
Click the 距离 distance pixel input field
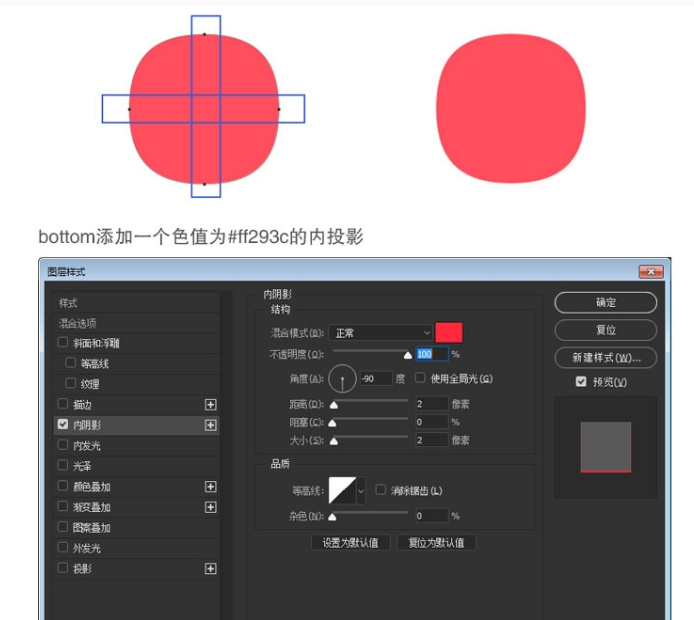[x=430, y=404]
